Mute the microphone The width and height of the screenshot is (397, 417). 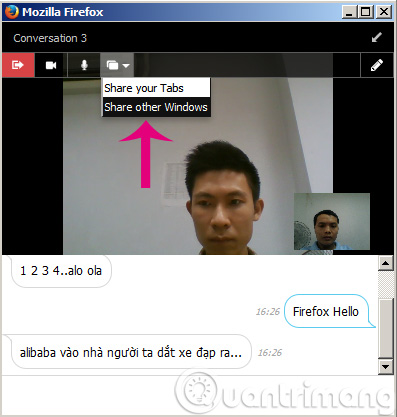[84, 65]
